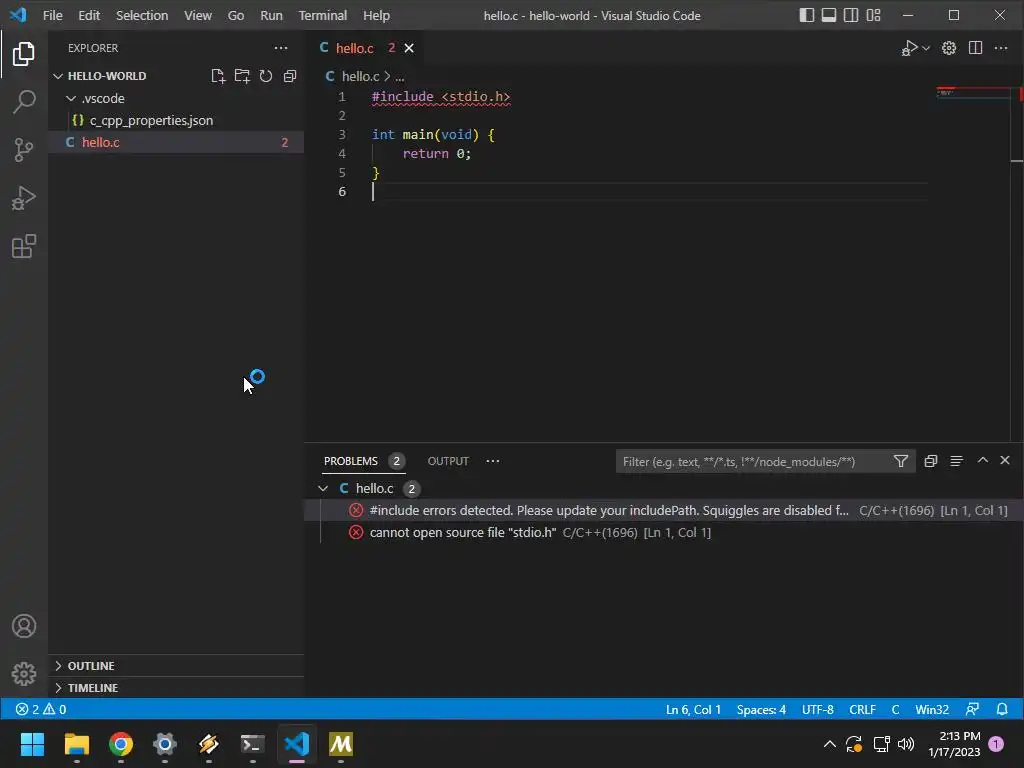This screenshot has width=1024, height=768.
Task: Open the View menu
Action: click(198, 15)
